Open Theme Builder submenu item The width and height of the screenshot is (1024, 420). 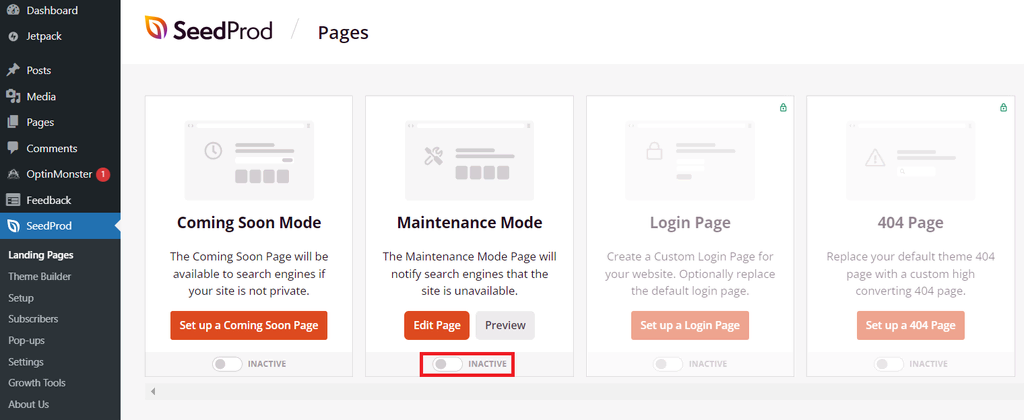(40, 276)
